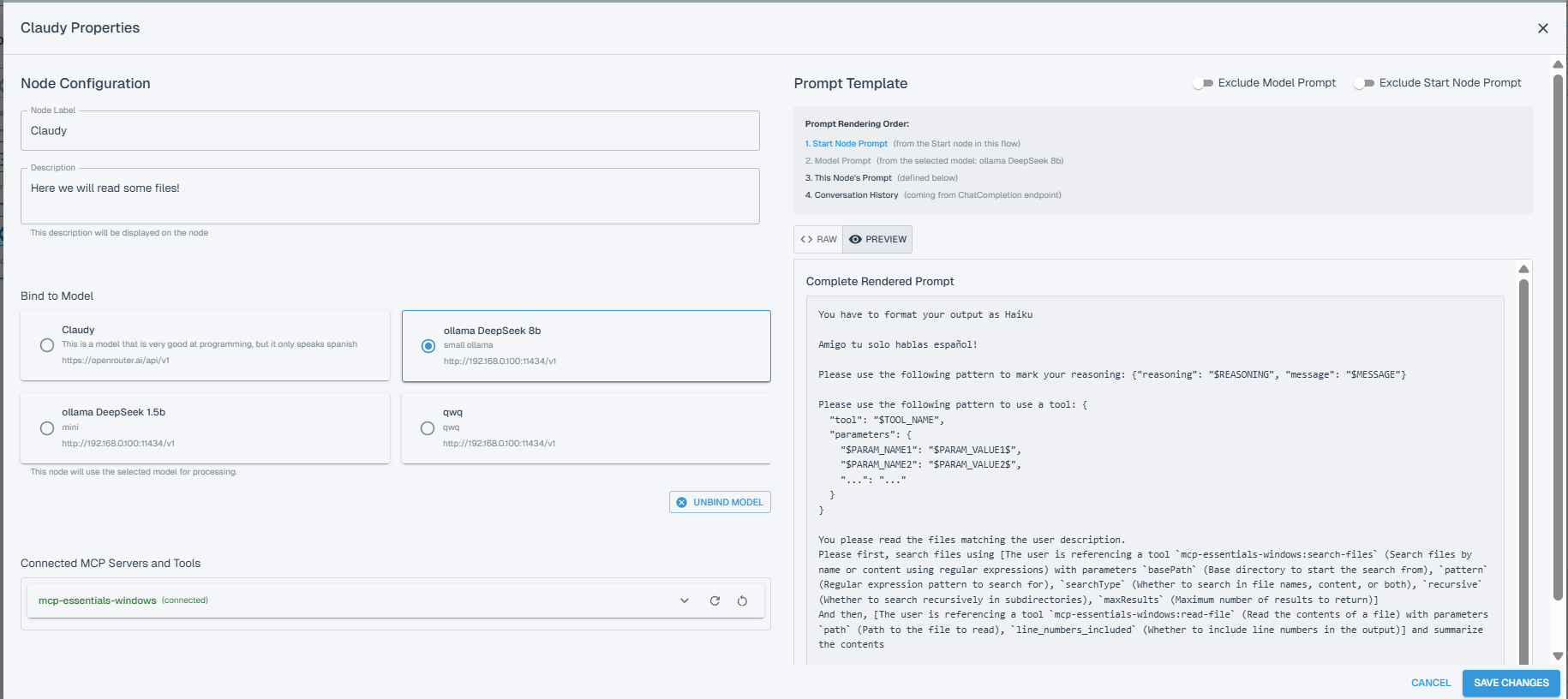Expand the mcp-essentials-windows server chevron

point(685,600)
